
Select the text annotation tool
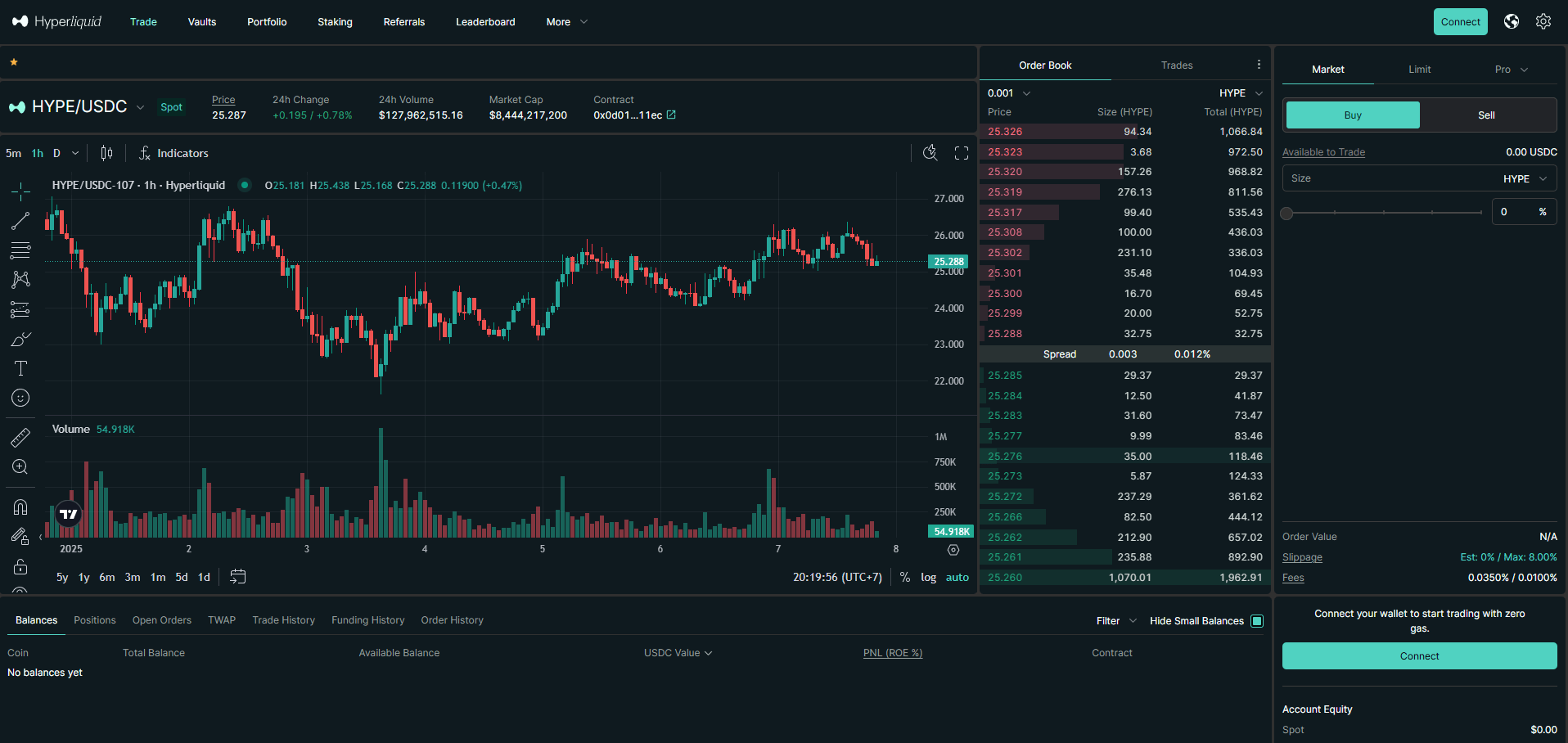coord(20,368)
